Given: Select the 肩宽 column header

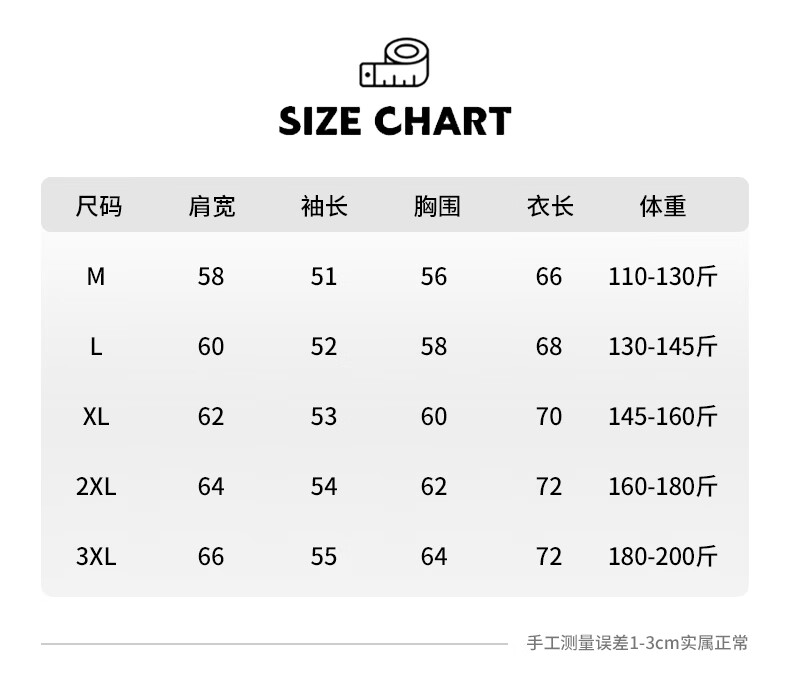Looking at the screenshot, I should (x=212, y=207).
